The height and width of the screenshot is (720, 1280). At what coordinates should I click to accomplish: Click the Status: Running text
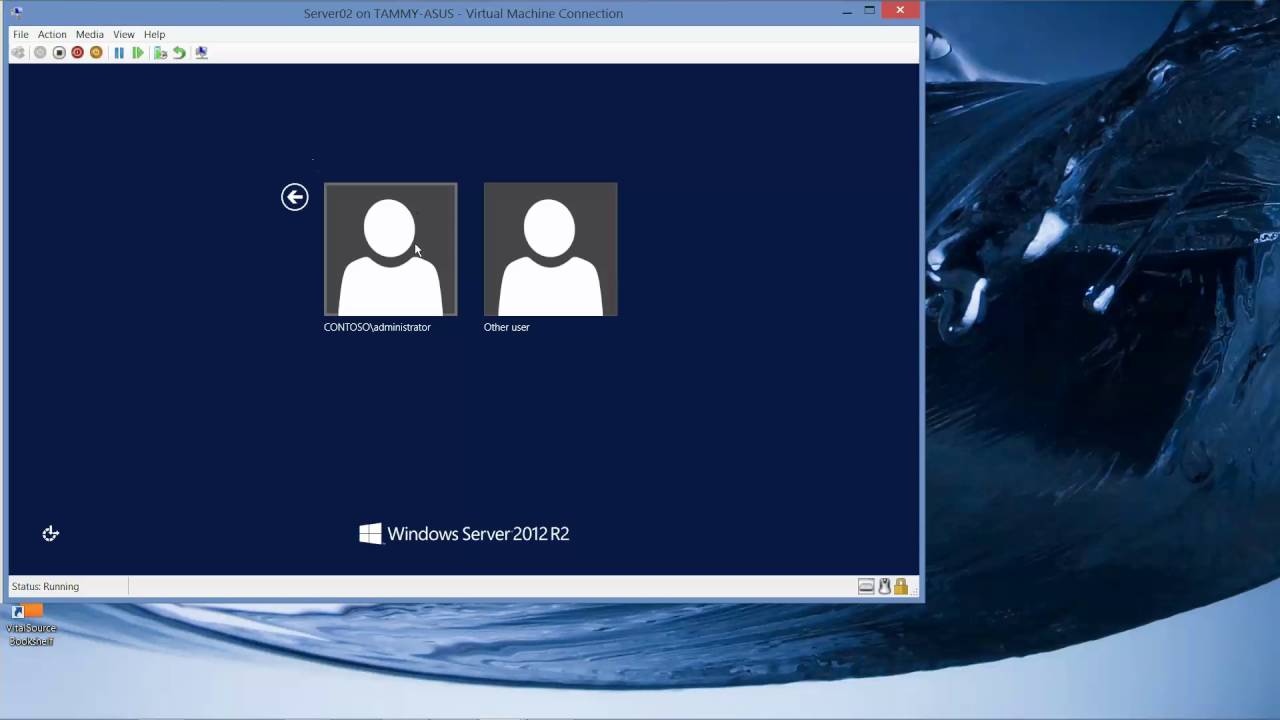click(45, 587)
